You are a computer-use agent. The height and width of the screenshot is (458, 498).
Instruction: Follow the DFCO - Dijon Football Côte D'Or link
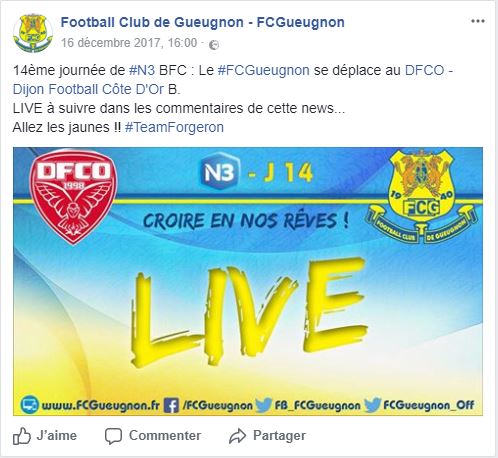233,80
